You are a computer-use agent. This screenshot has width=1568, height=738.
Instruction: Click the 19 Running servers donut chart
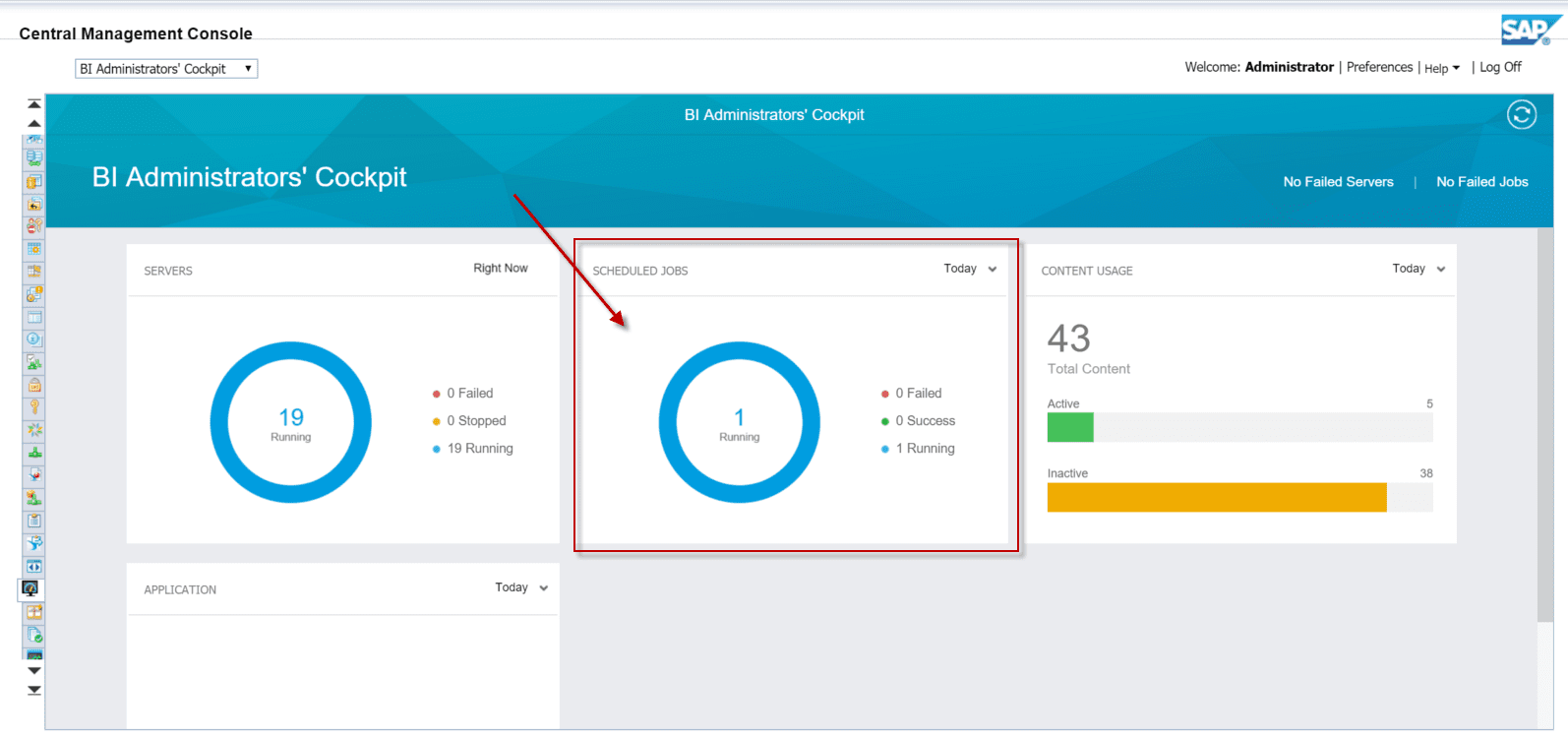(291, 422)
